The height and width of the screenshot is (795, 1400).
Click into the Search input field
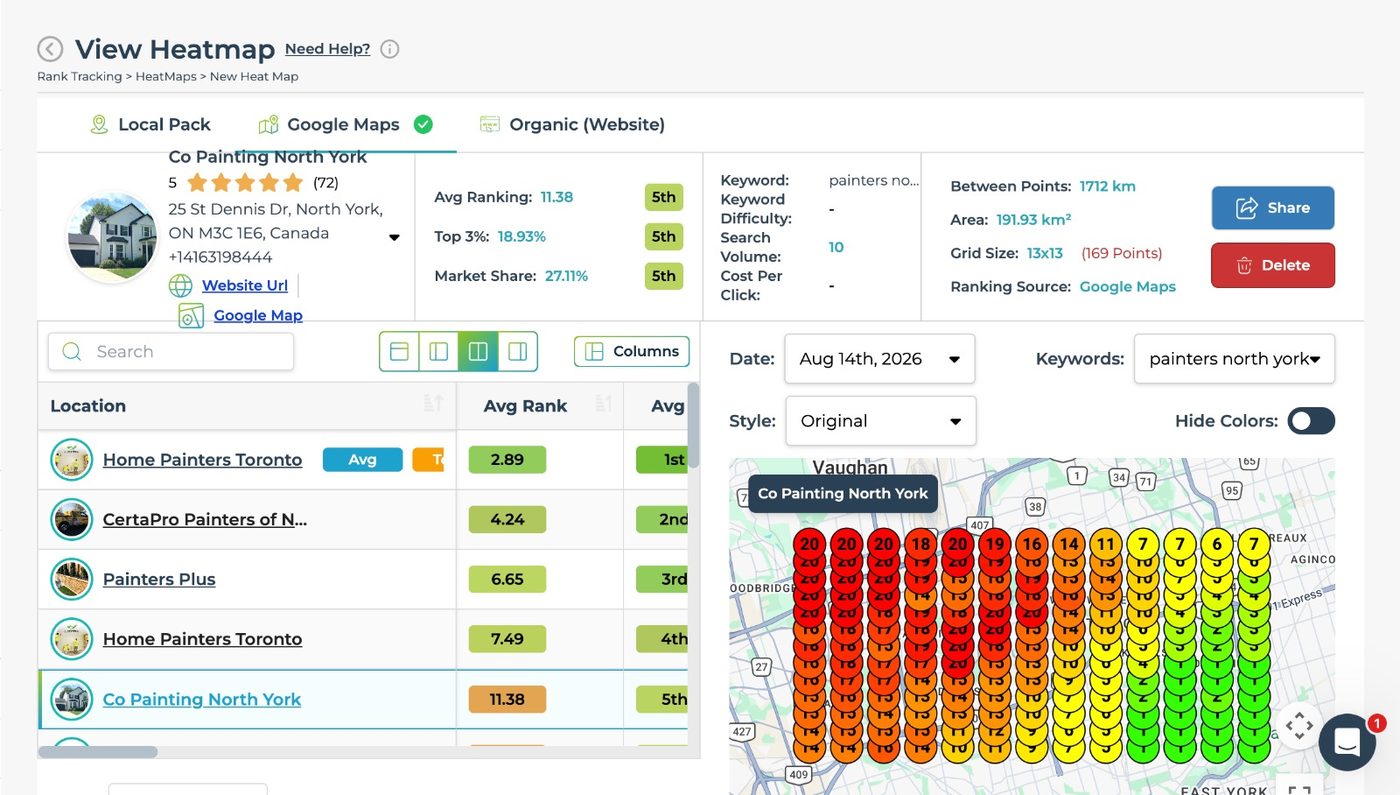(x=171, y=352)
